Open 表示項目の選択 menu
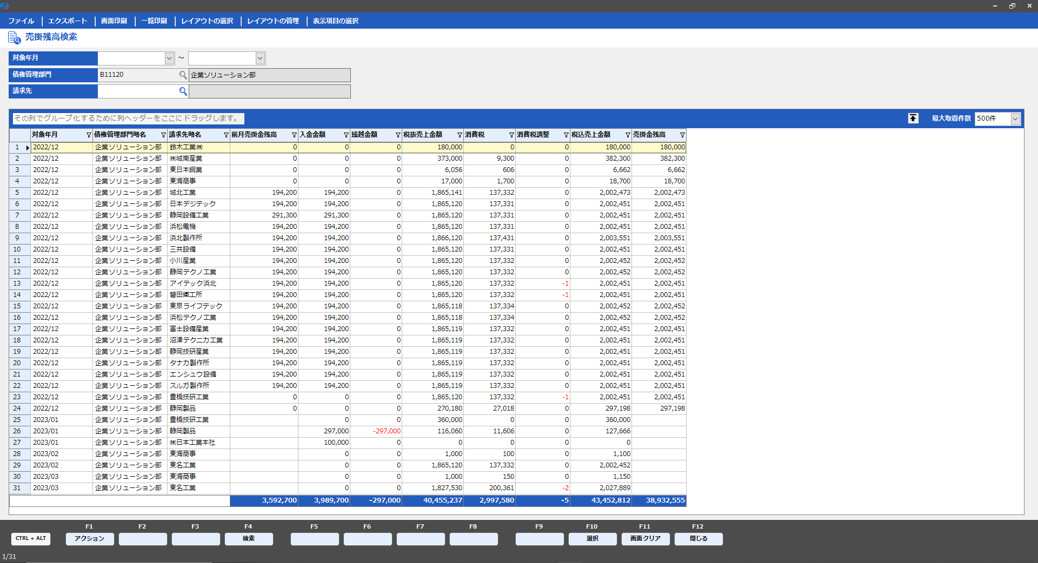This screenshot has width=1038, height=563. (x=336, y=21)
